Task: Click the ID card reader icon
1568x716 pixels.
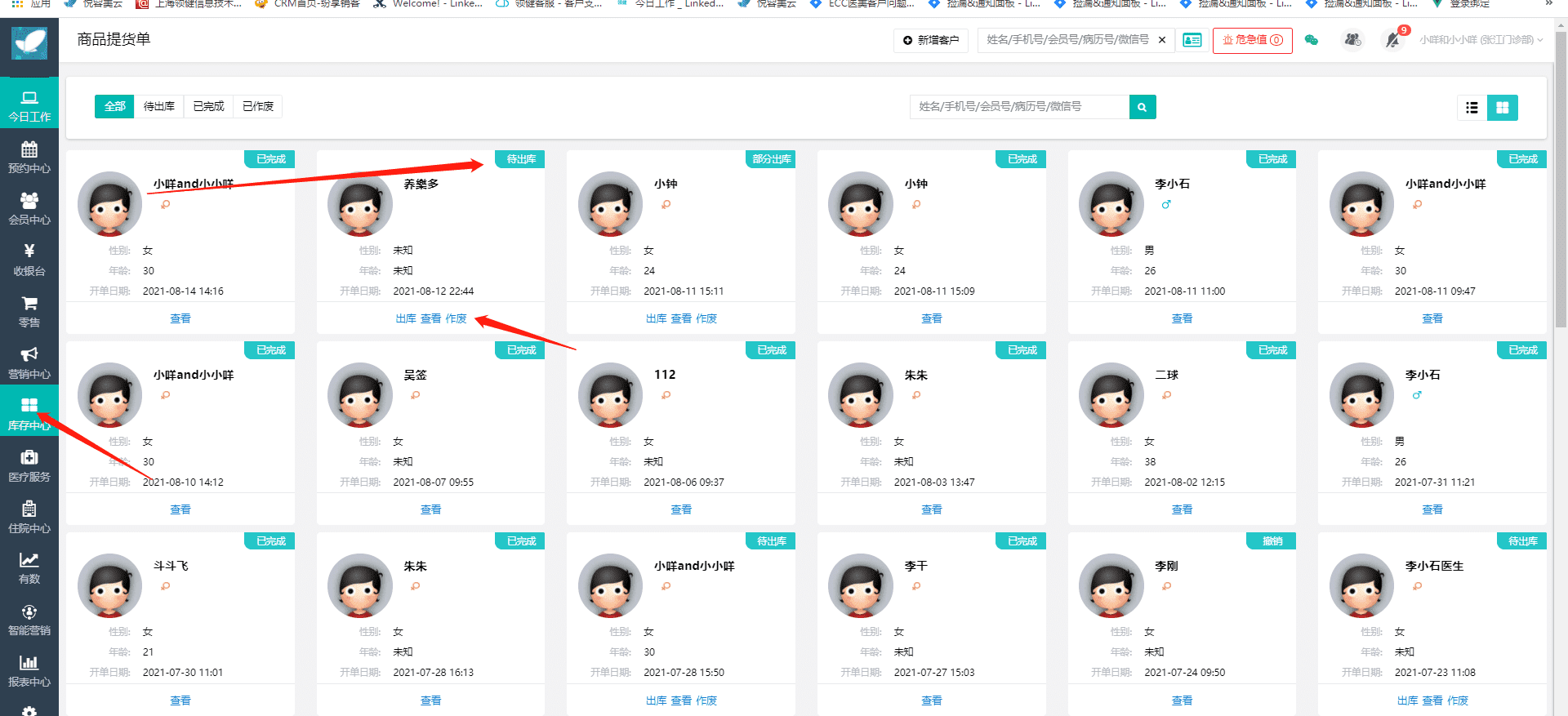Action: [x=1192, y=40]
